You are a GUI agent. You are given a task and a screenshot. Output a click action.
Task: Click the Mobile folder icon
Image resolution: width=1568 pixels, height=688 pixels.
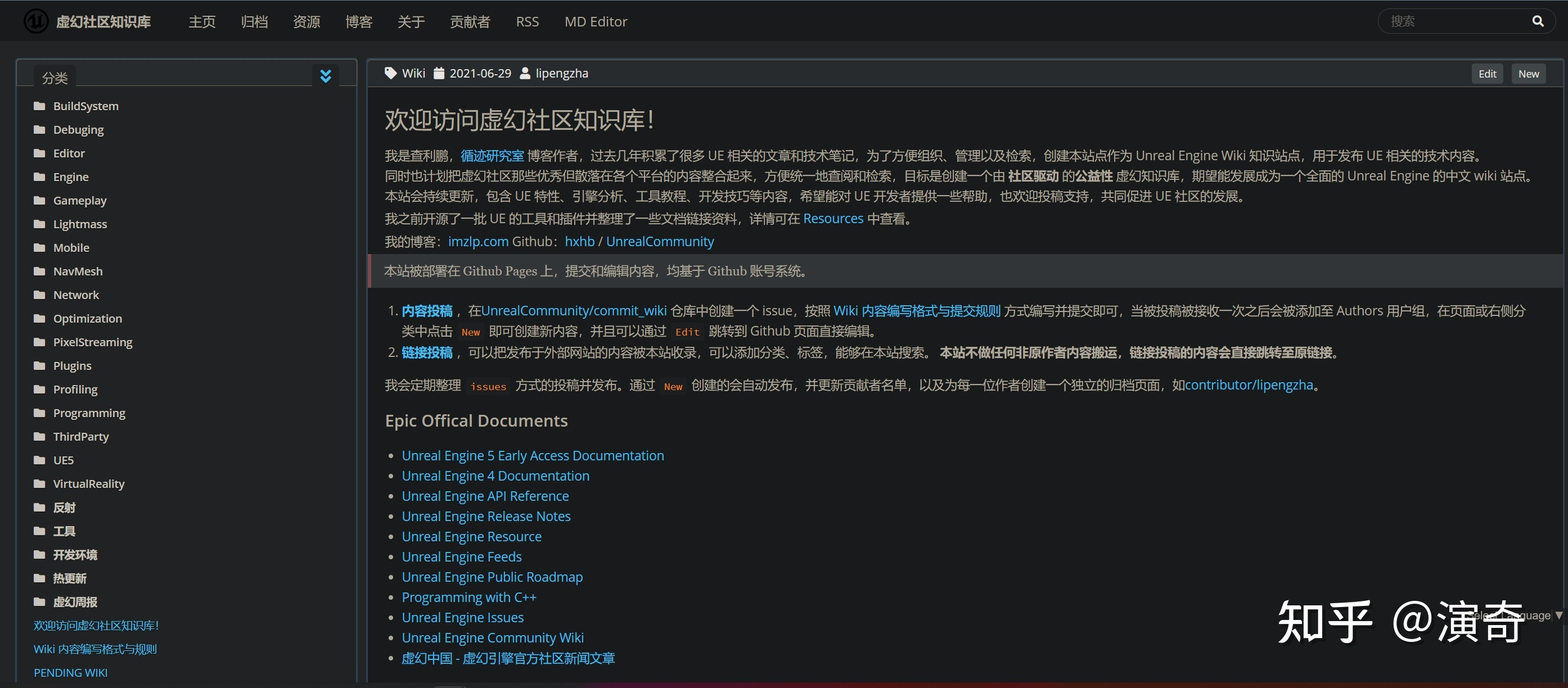[x=39, y=247]
